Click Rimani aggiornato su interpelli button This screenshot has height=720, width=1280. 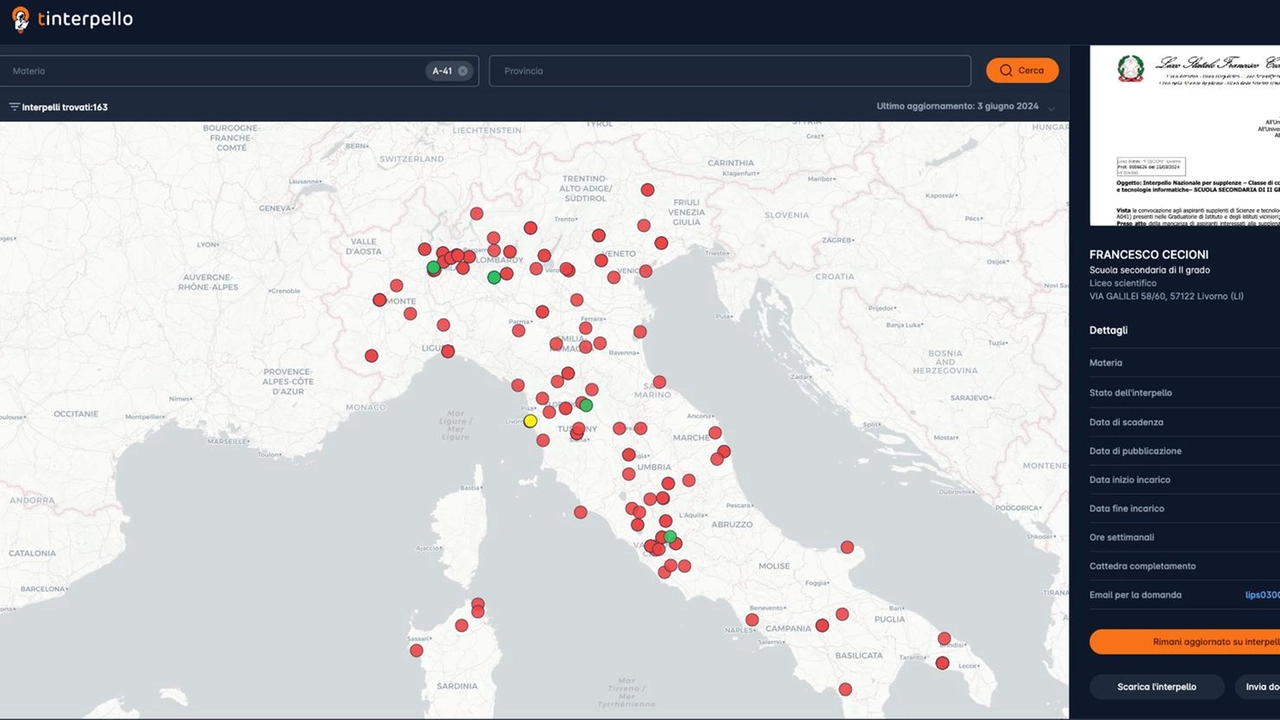click(1184, 642)
